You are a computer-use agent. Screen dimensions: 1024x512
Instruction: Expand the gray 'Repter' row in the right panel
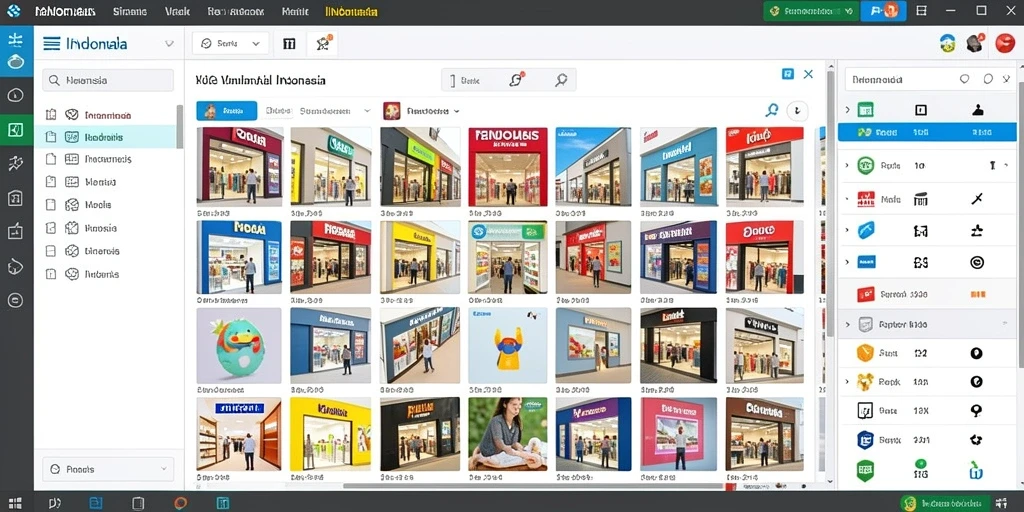tap(848, 324)
